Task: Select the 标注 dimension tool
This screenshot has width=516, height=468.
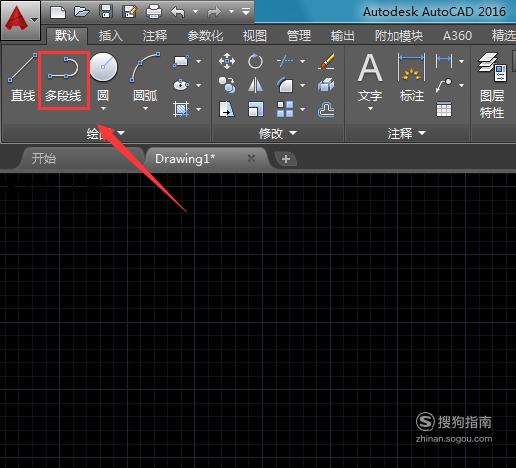Action: pos(412,77)
